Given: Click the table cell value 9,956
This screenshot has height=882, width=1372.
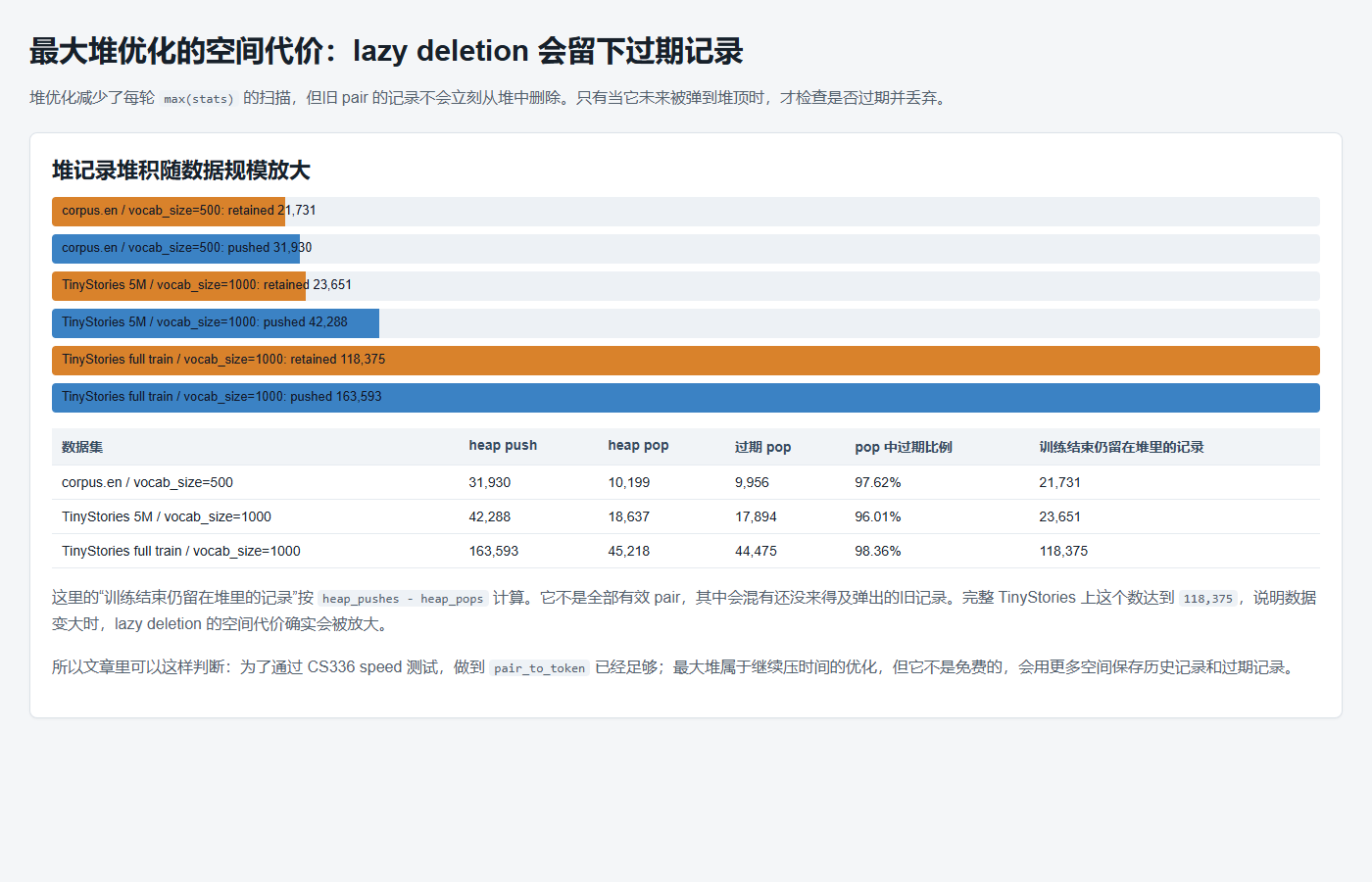Looking at the screenshot, I should (x=752, y=482).
